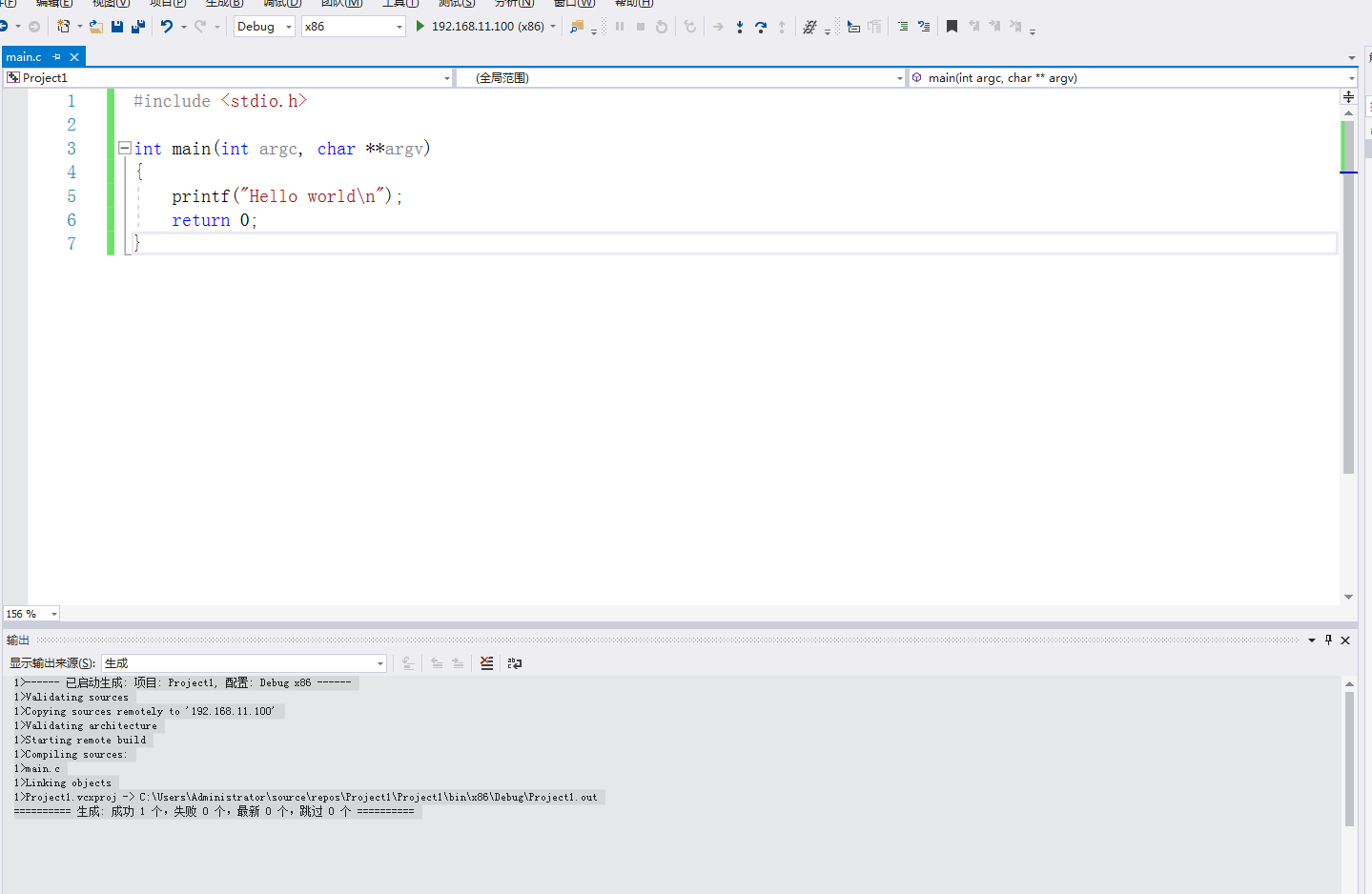This screenshot has height=894, width=1372.
Task: Click the Save All icon in toolbar
Action: pyautogui.click(x=138, y=27)
